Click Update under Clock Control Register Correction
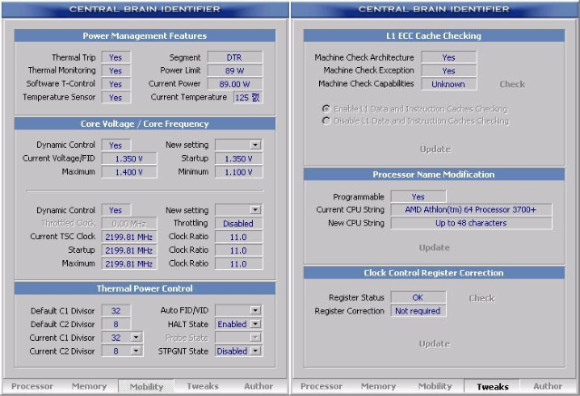580x396 pixels. tap(434, 344)
